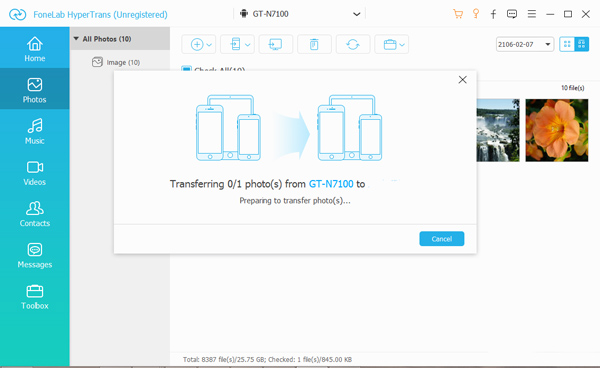Open the Toolbox section
This screenshot has height=368, width=600.
(34, 296)
